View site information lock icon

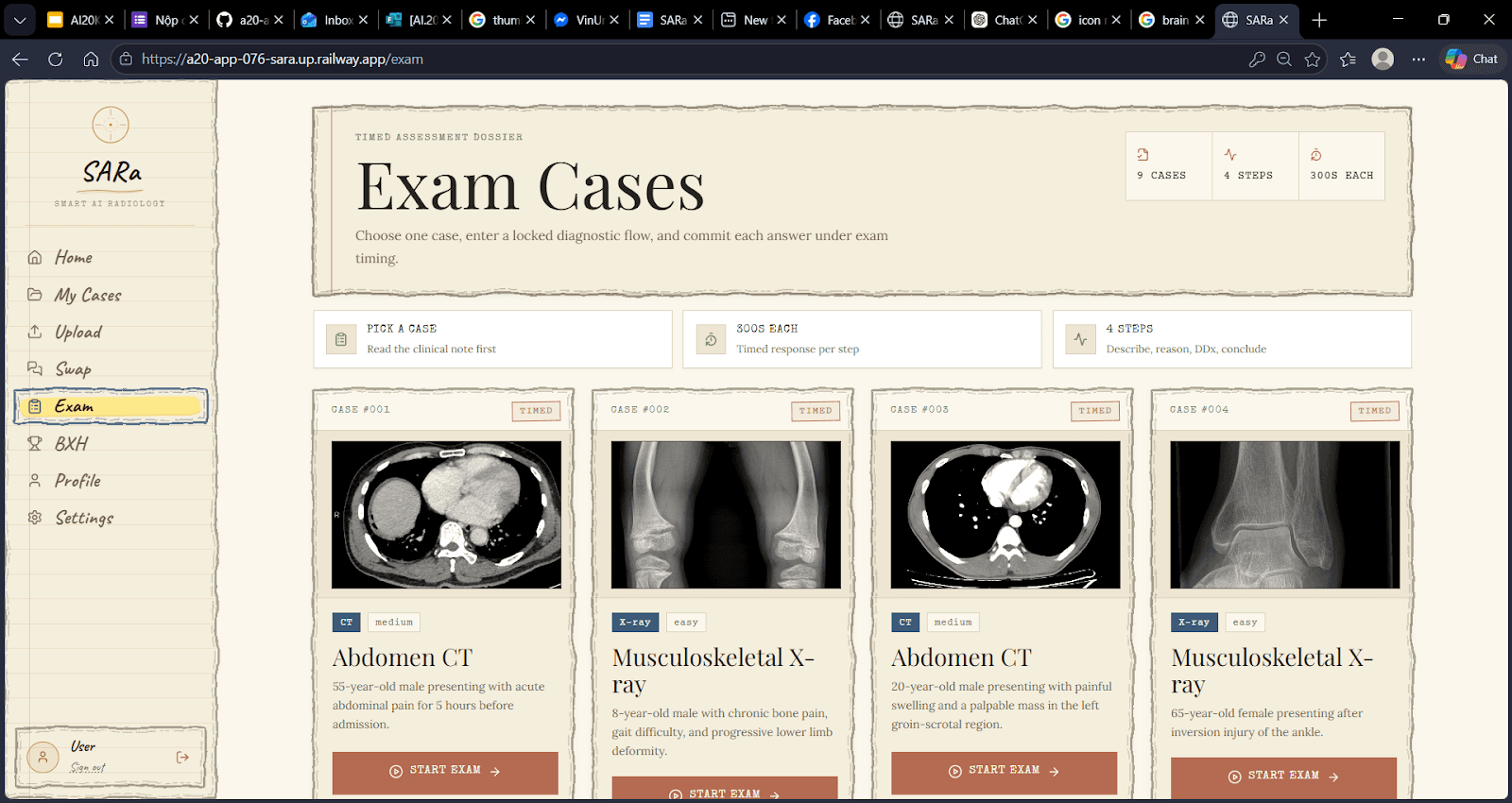(x=126, y=59)
